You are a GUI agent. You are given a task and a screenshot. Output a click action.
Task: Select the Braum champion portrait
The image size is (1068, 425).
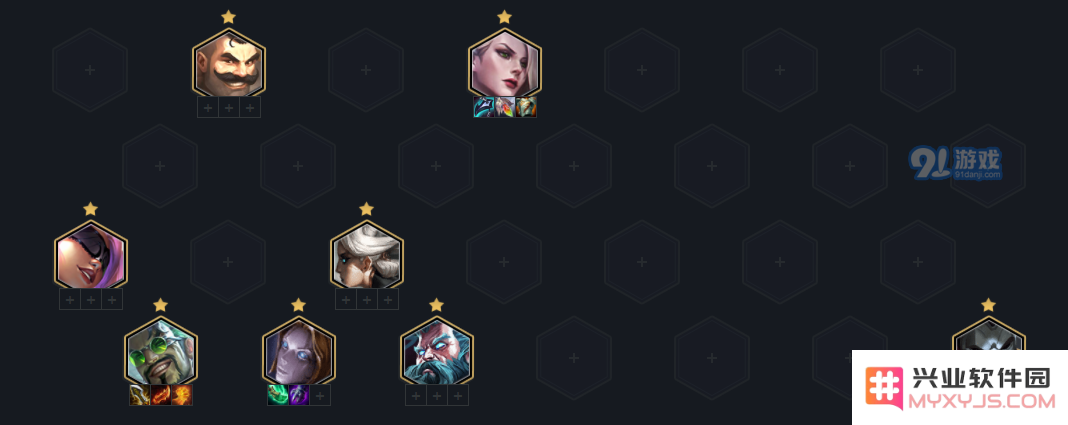[x=229, y=63]
